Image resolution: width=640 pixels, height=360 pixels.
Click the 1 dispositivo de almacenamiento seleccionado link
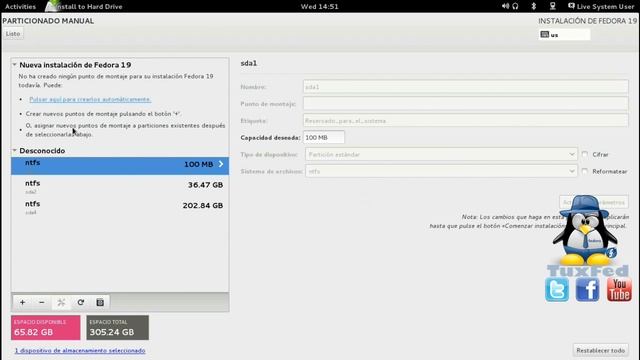[x=80, y=350]
